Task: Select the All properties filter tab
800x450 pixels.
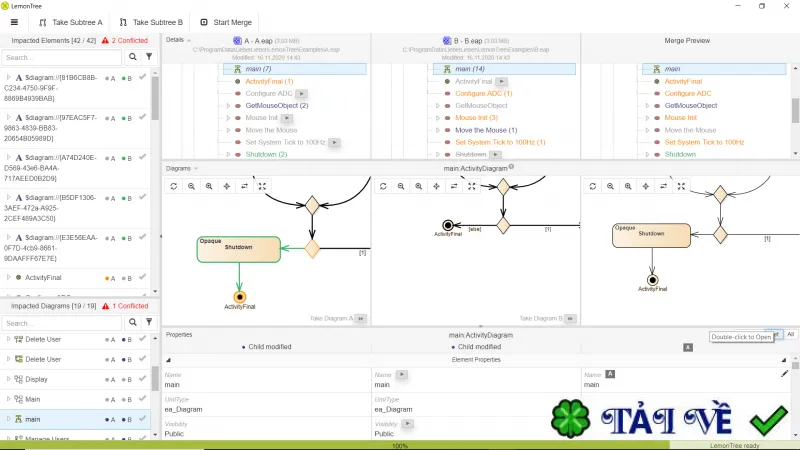Action: click(790, 334)
